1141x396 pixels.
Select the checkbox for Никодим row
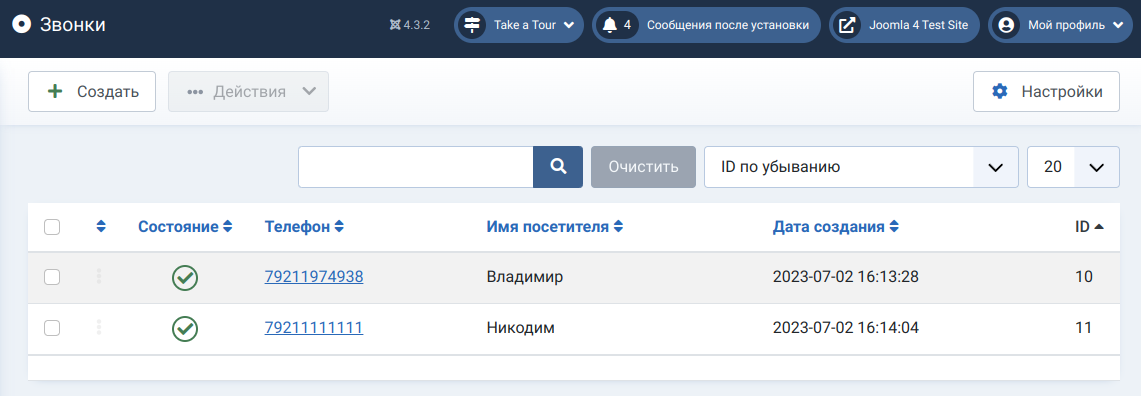tap(52, 328)
